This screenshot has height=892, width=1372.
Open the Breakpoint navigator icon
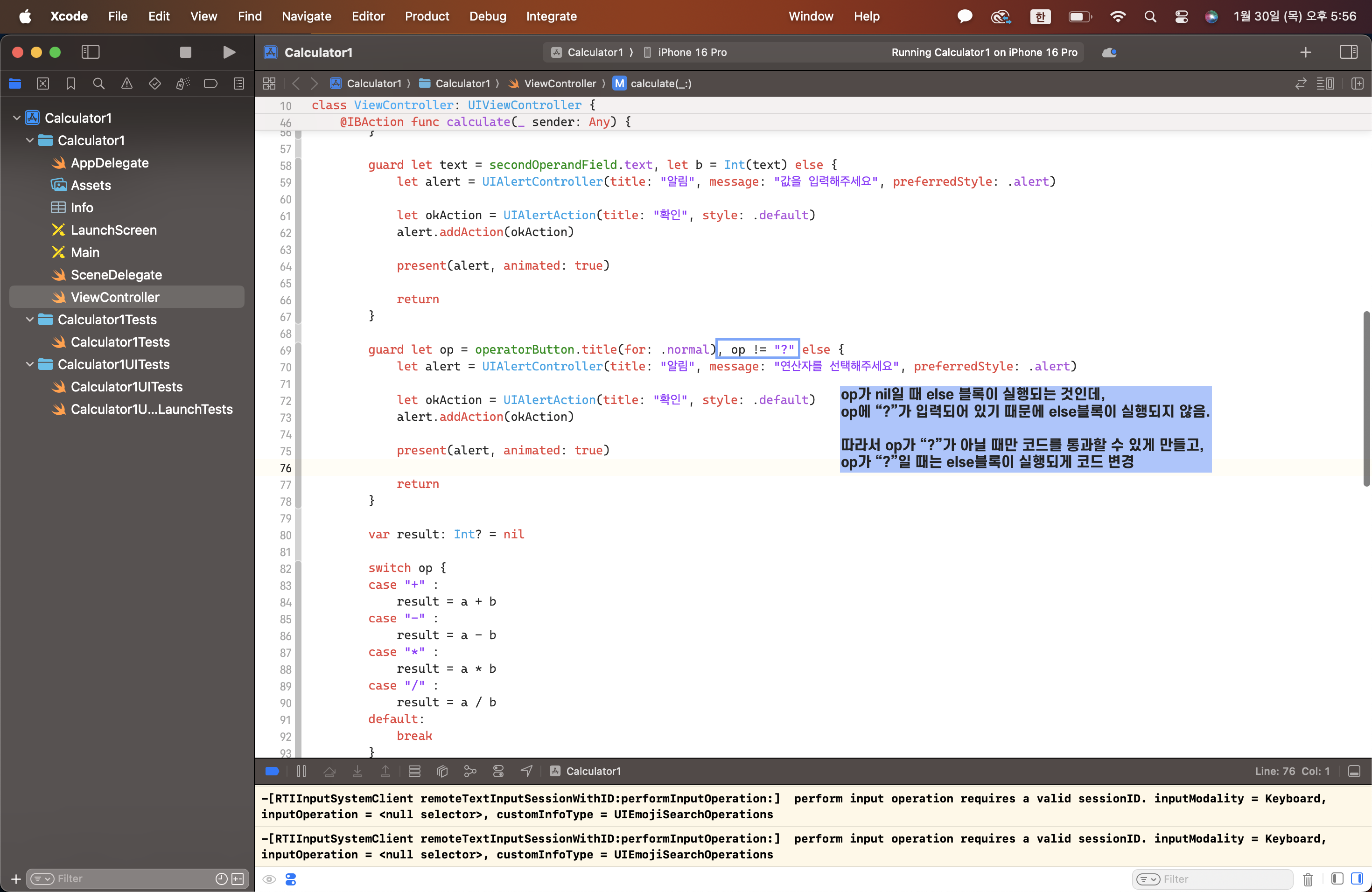pyautogui.click(x=210, y=84)
